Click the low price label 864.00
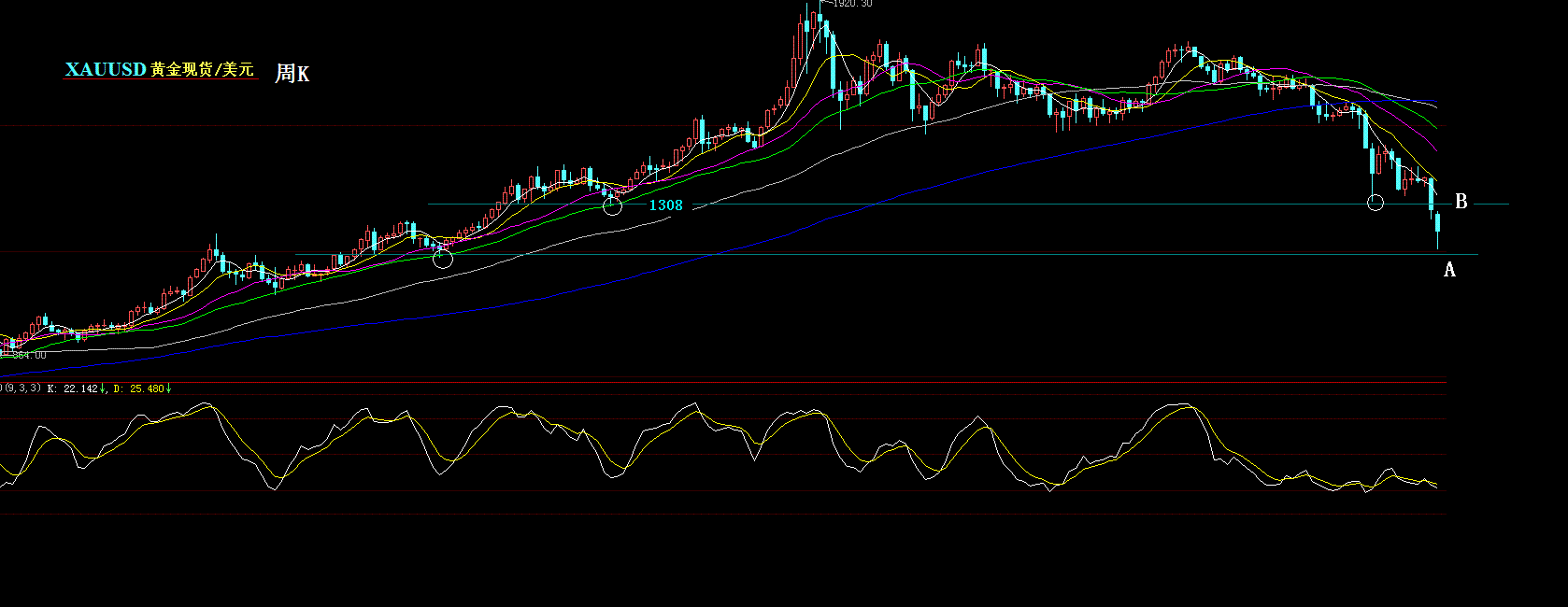The image size is (1568, 607). [29, 355]
